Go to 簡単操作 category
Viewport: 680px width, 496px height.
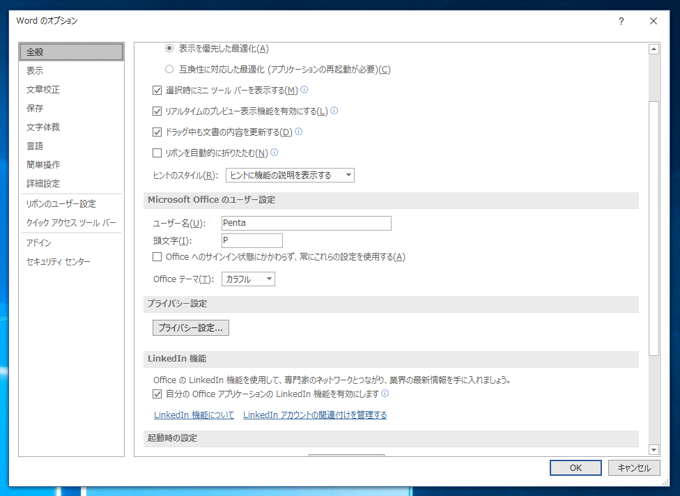pos(72,164)
